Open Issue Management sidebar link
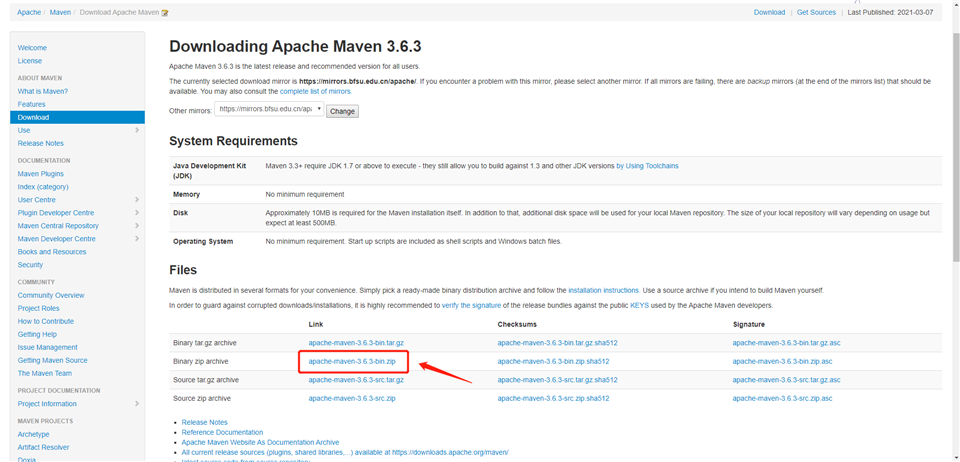This screenshot has height=462, width=960. (x=48, y=348)
